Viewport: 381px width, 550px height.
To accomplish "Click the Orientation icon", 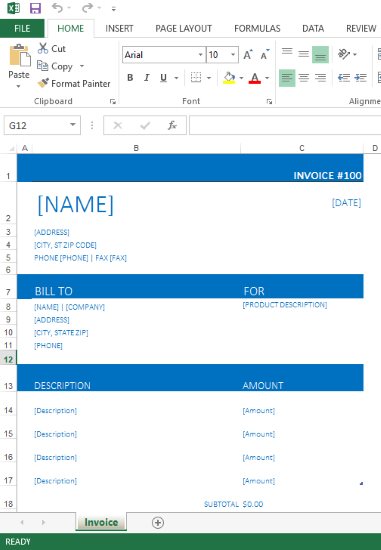I will tap(344, 54).
